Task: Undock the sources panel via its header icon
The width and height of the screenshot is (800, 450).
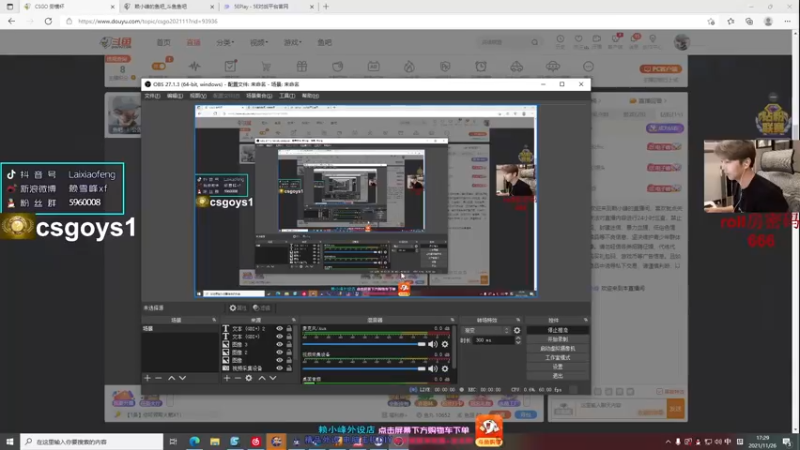Action: (293, 320)
